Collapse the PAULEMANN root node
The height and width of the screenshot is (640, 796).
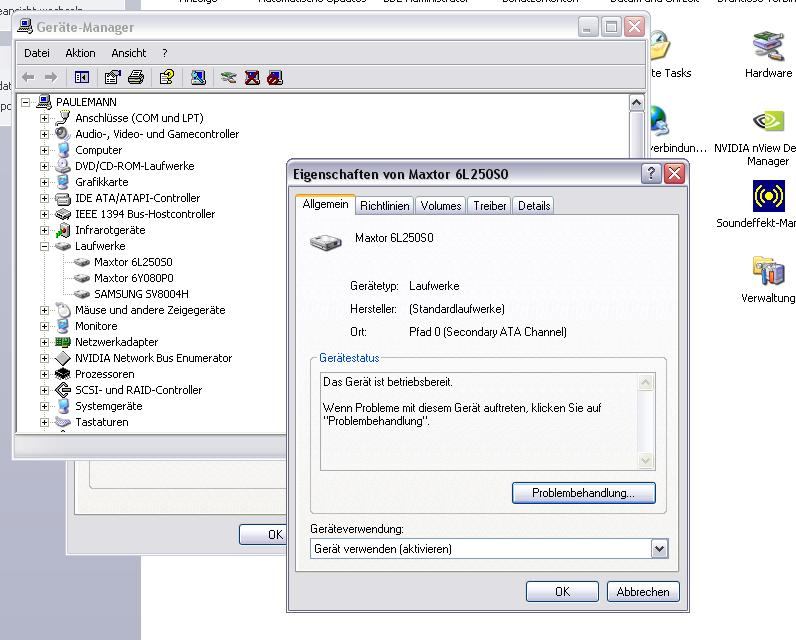25,102
